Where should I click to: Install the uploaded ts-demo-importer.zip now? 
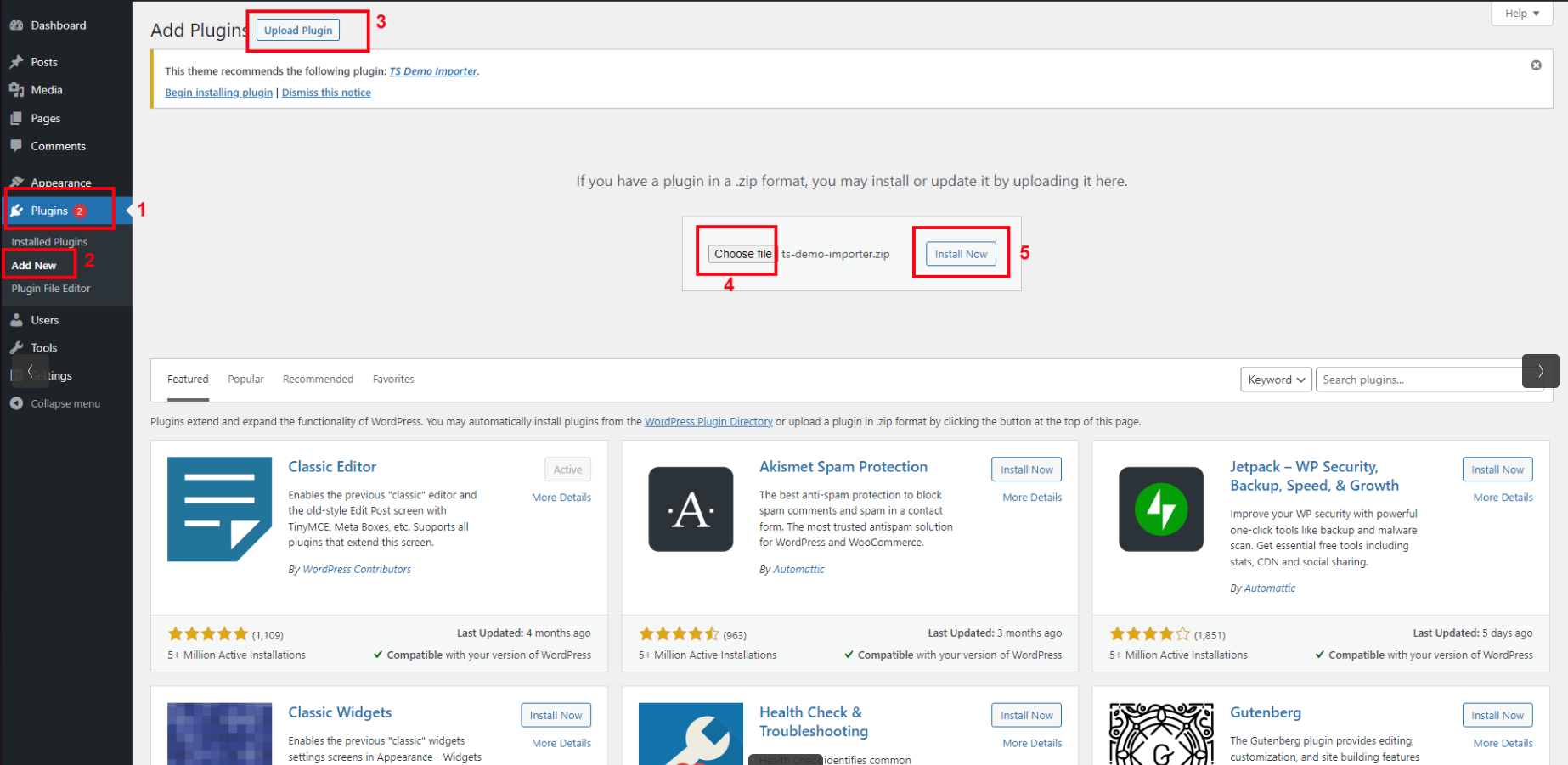tap(961, 254)
